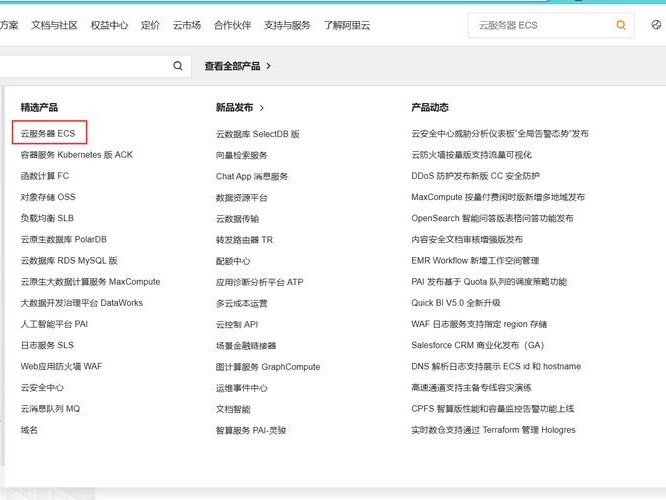
Task: Click 查看全部产品 link
Action: (x=232, y=66)
